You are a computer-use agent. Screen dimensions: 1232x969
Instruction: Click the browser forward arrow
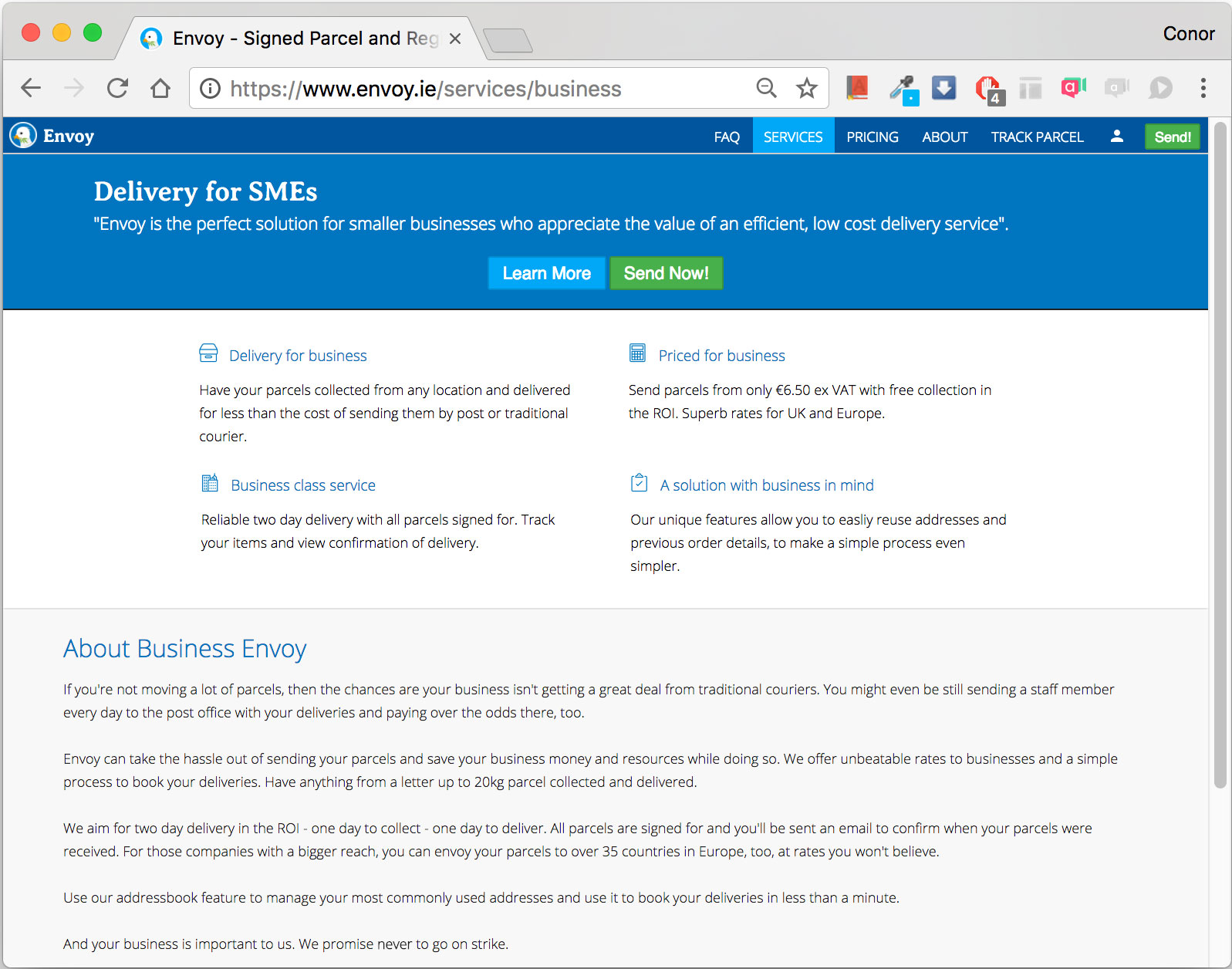pyautogui.click(x=74, y=88)
